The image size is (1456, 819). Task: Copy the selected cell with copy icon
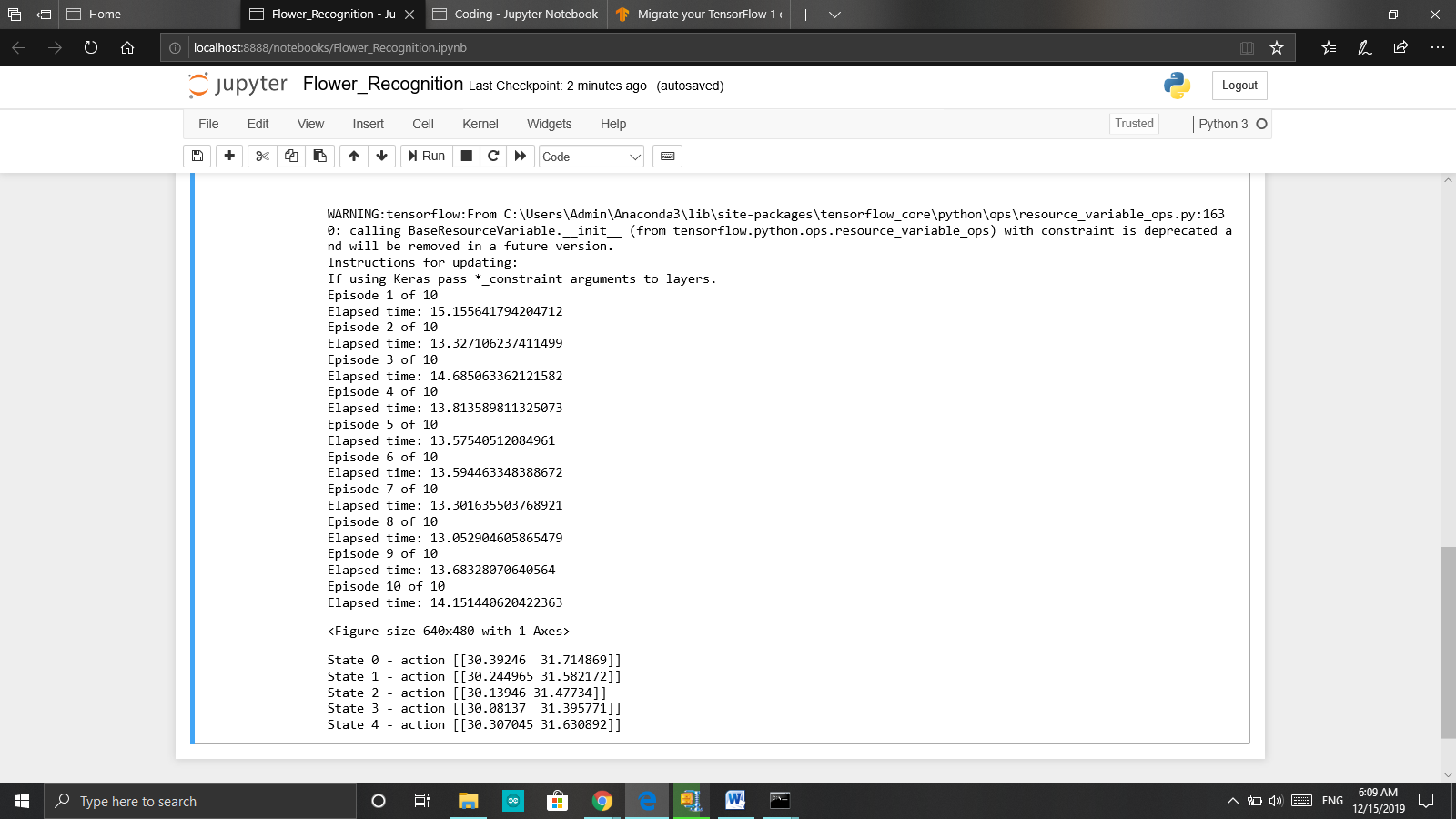pos(290,156)
